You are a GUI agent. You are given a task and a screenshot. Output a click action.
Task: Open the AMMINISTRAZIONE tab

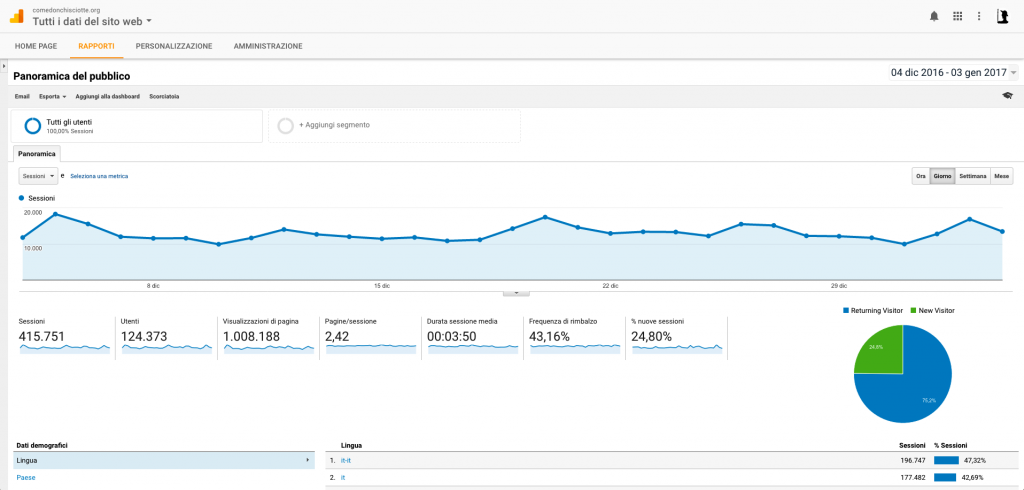pos(268,46)
